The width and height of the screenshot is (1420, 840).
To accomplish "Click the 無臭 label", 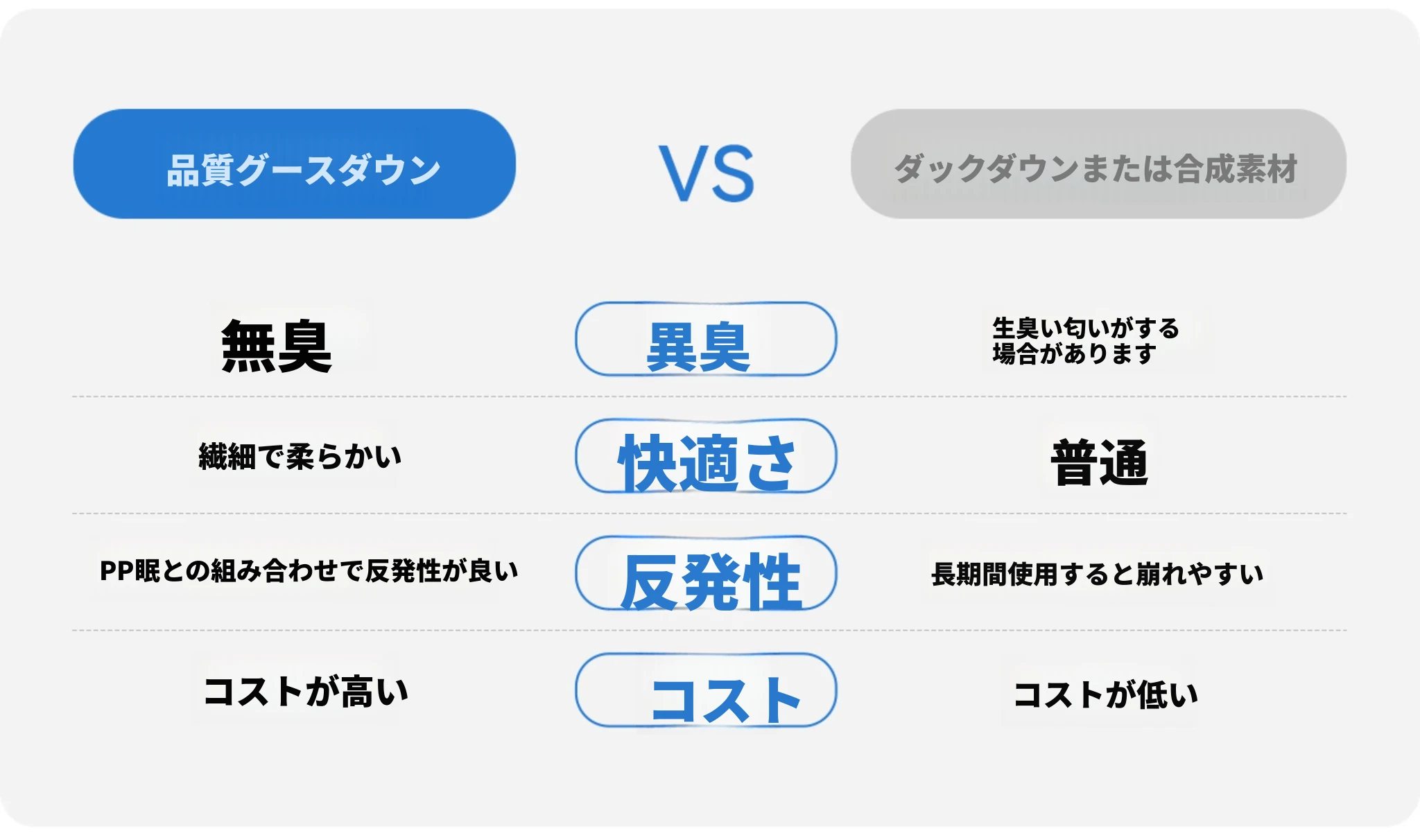I will tap(276, 346).
